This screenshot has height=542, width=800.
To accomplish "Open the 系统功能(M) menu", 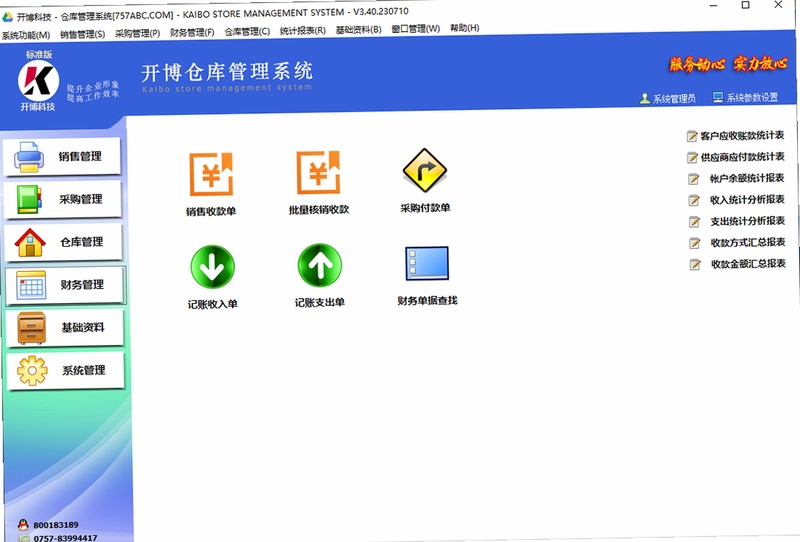I will 26,35.
